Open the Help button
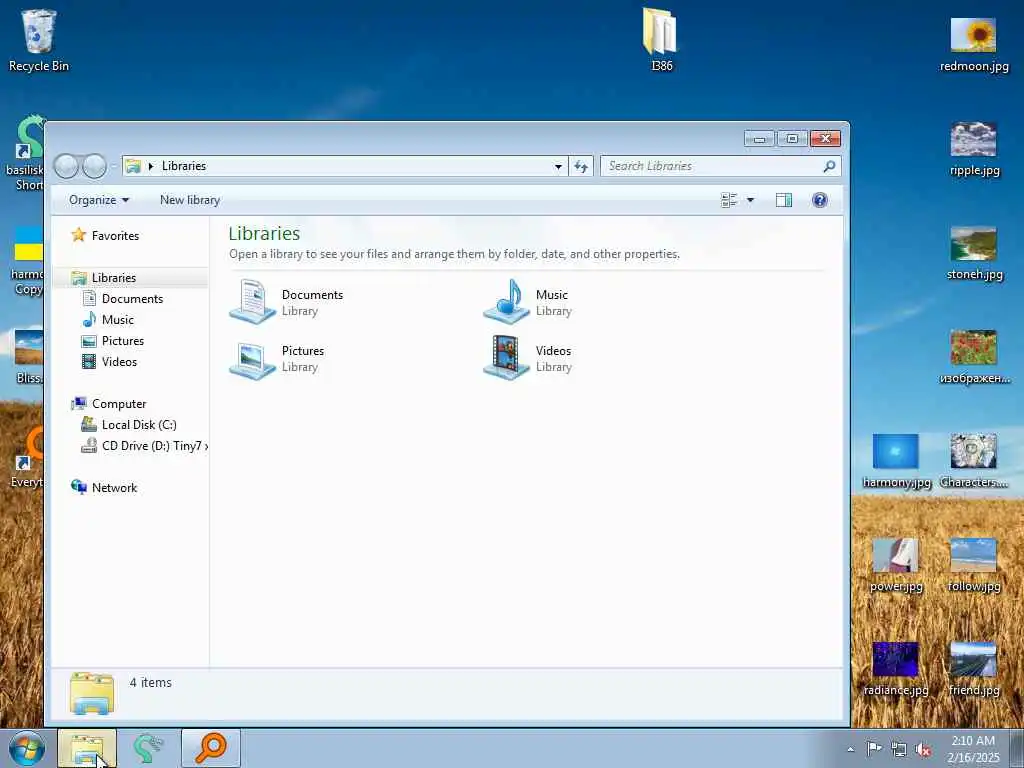The height and width of the screenshot is (768, 1024). (x=820, y=200)
